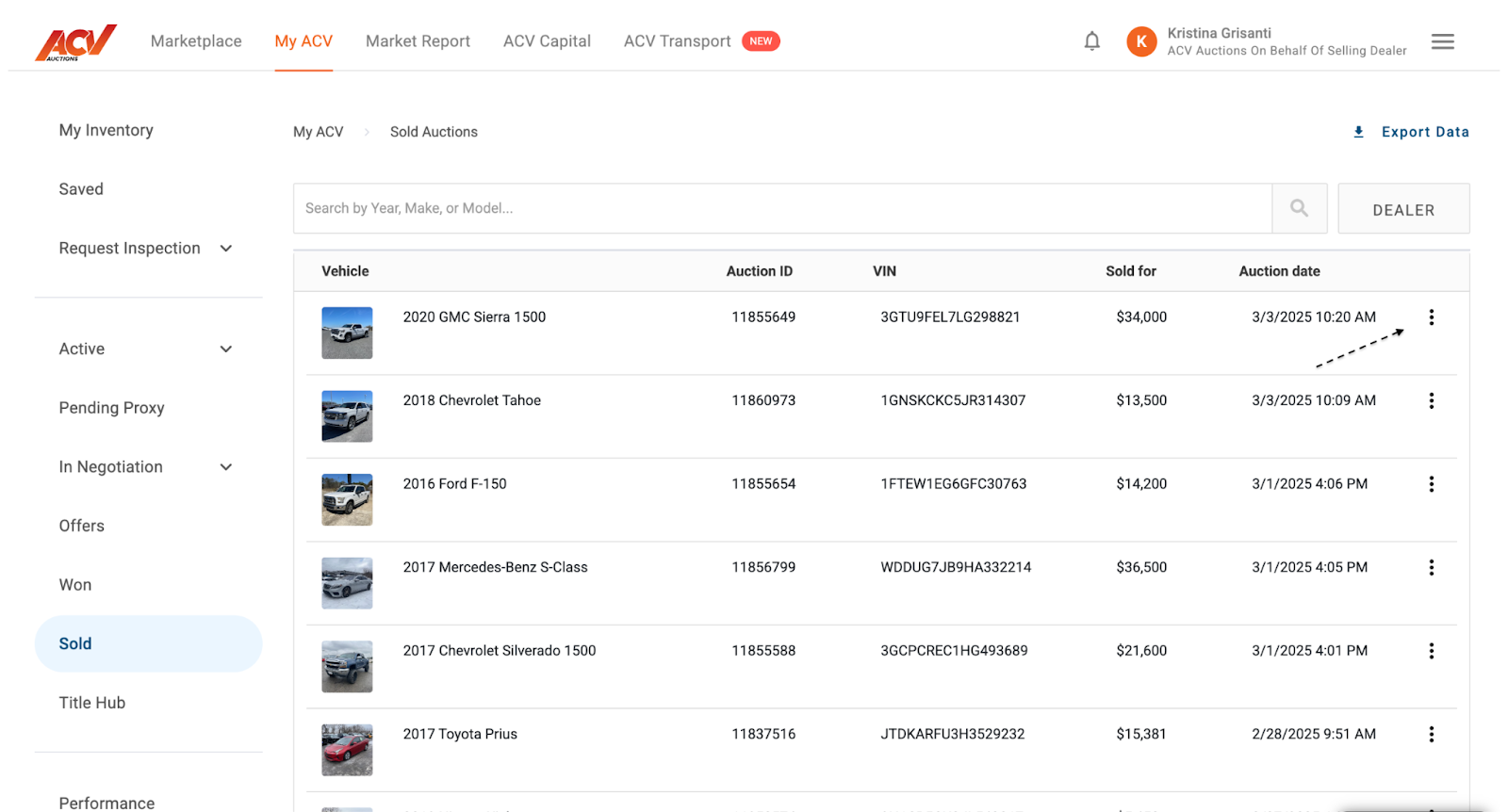Screen dimensions: 1508x812
Task: Go to the Marketplace tab
Action: 196,41
